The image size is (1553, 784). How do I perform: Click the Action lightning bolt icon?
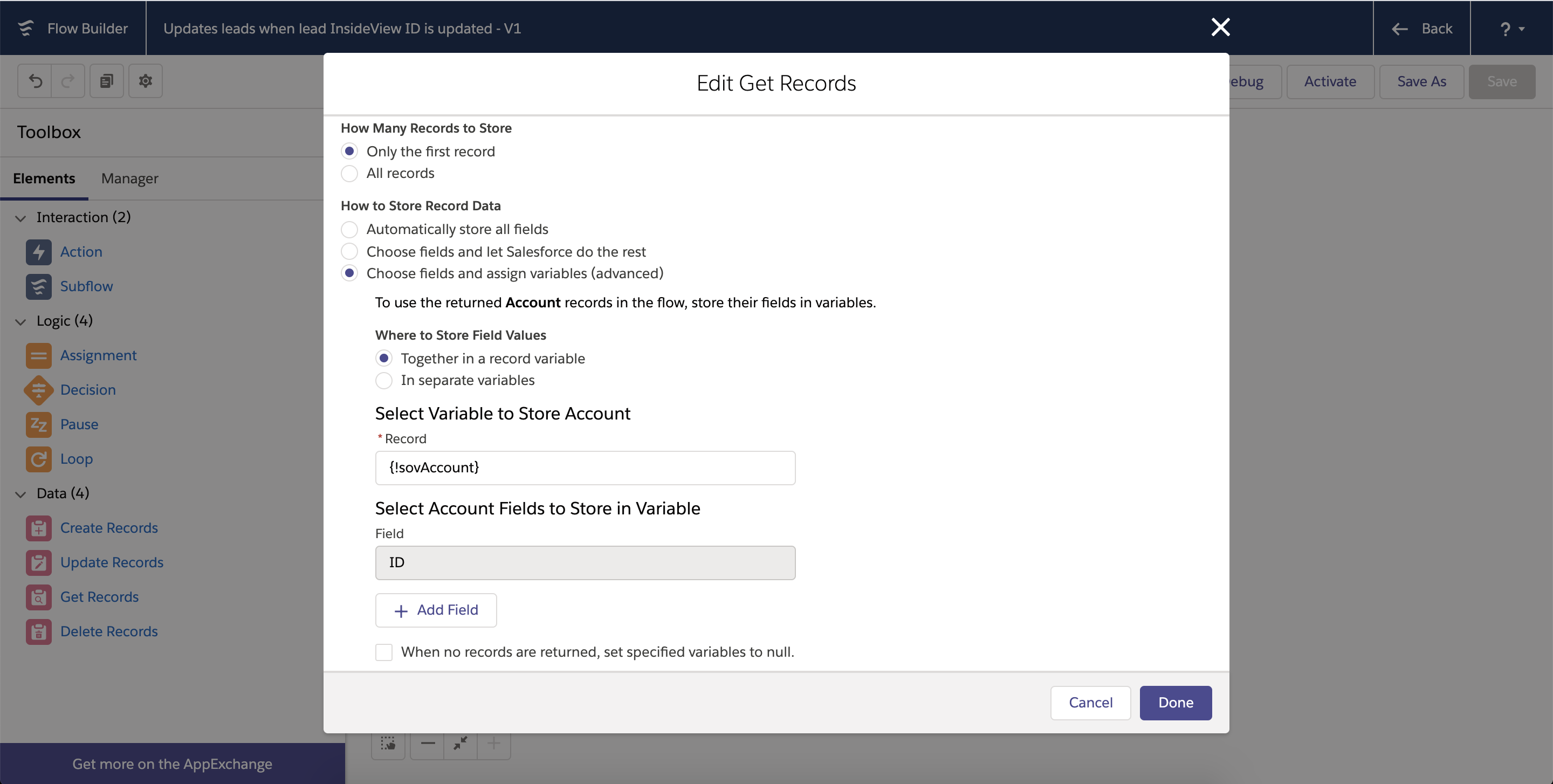[38, 252]
